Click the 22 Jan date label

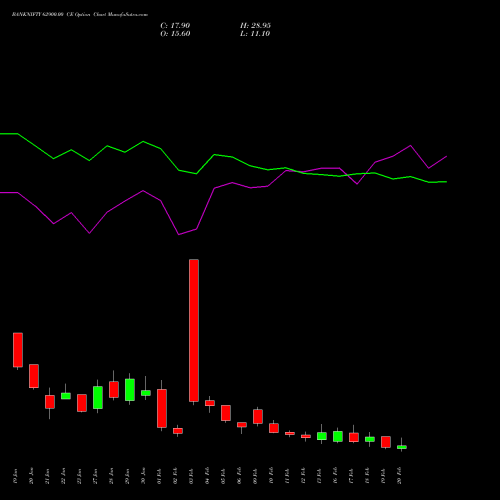tap(63, 476)
